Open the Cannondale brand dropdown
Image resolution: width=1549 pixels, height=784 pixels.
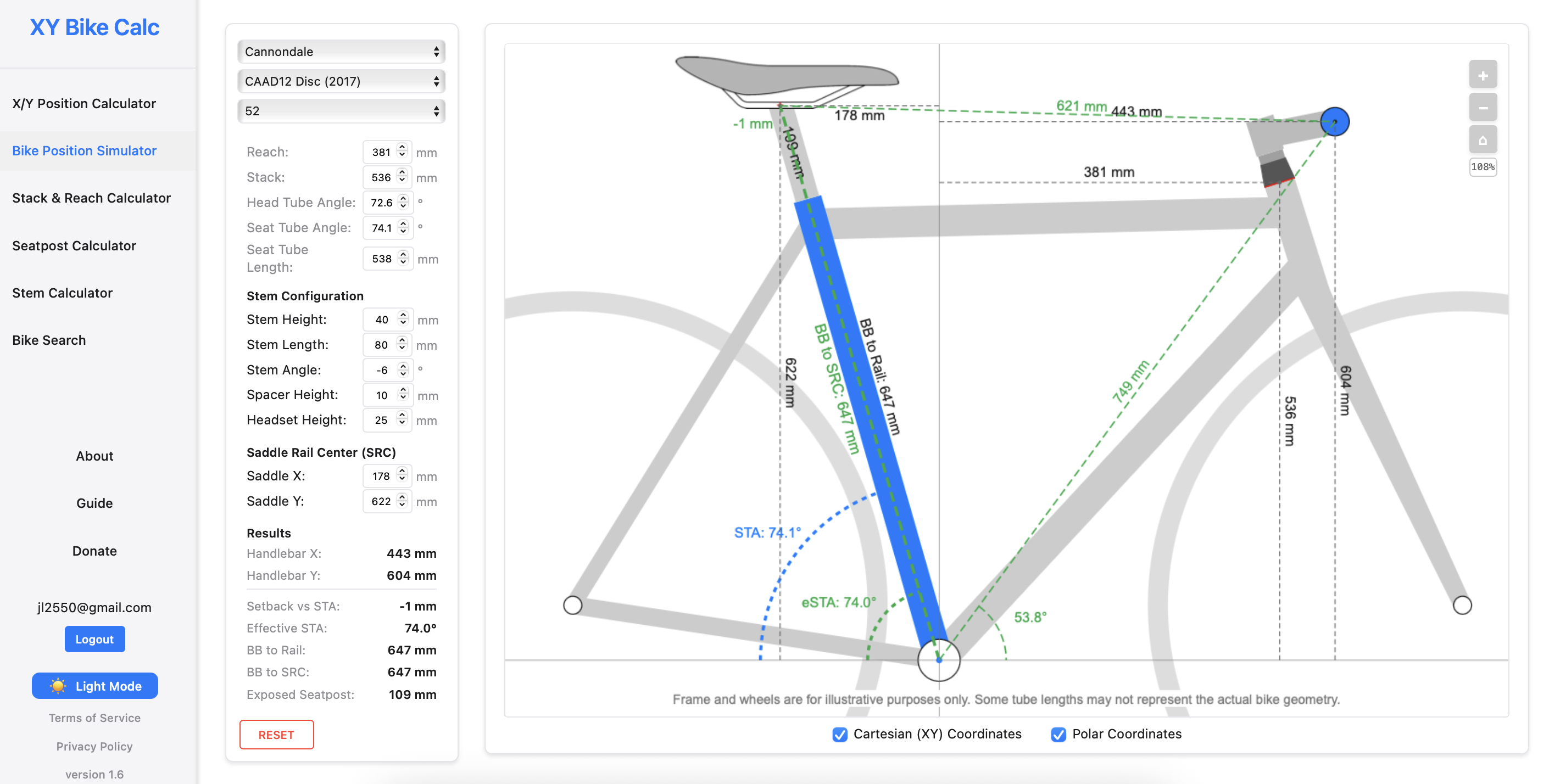(342, 52)
